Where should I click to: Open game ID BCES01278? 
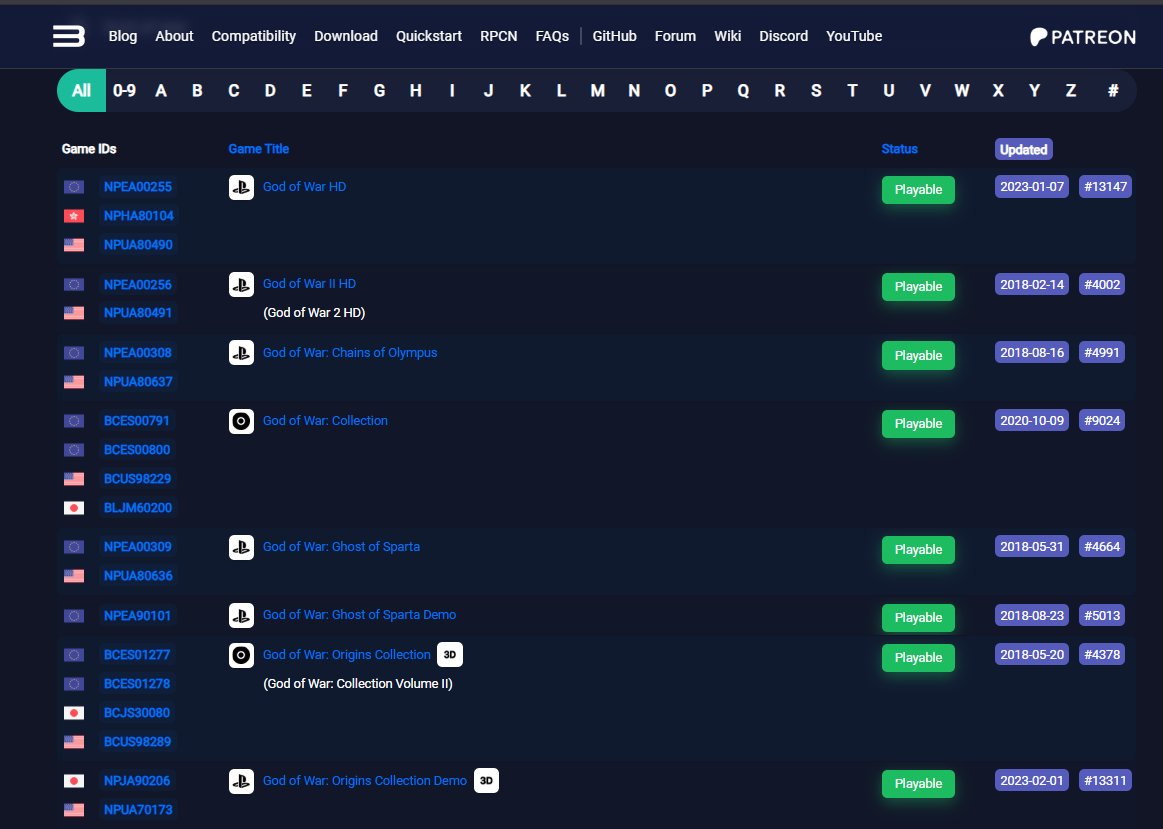136,684
